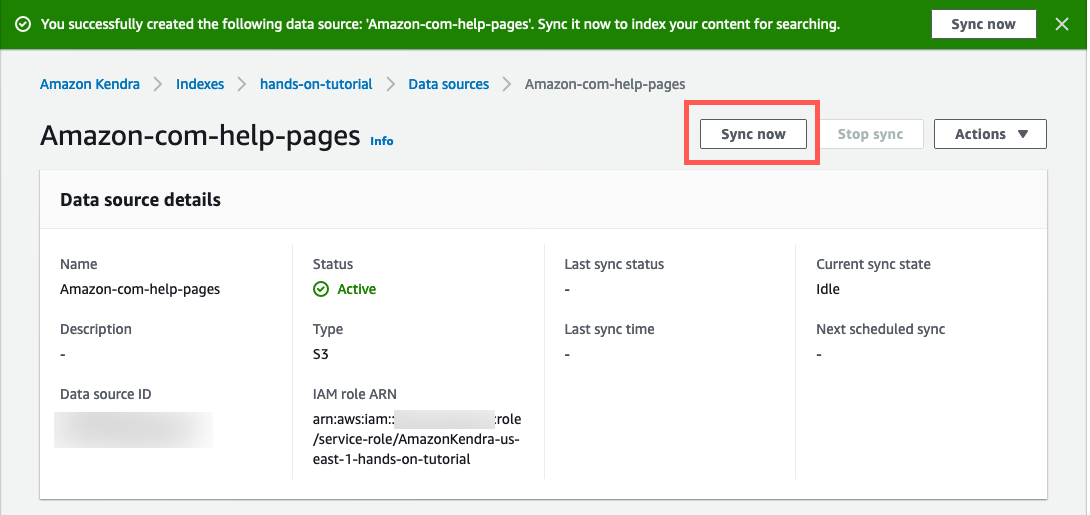Select the Data source details panel header
1090x515 pixels.
point(140,199)
